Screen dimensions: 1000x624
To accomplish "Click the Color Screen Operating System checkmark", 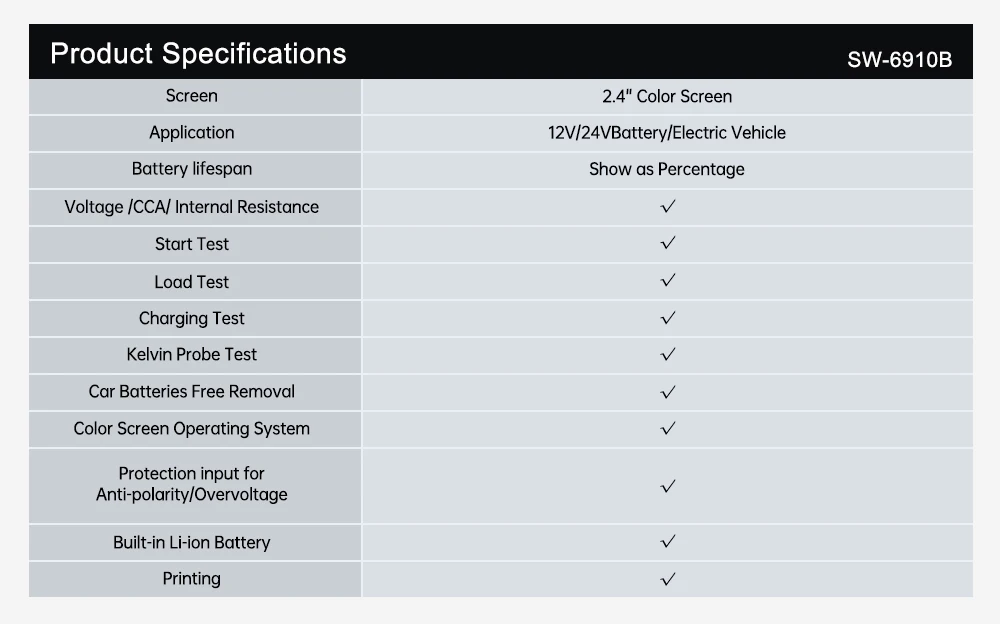I will point(668,428).
